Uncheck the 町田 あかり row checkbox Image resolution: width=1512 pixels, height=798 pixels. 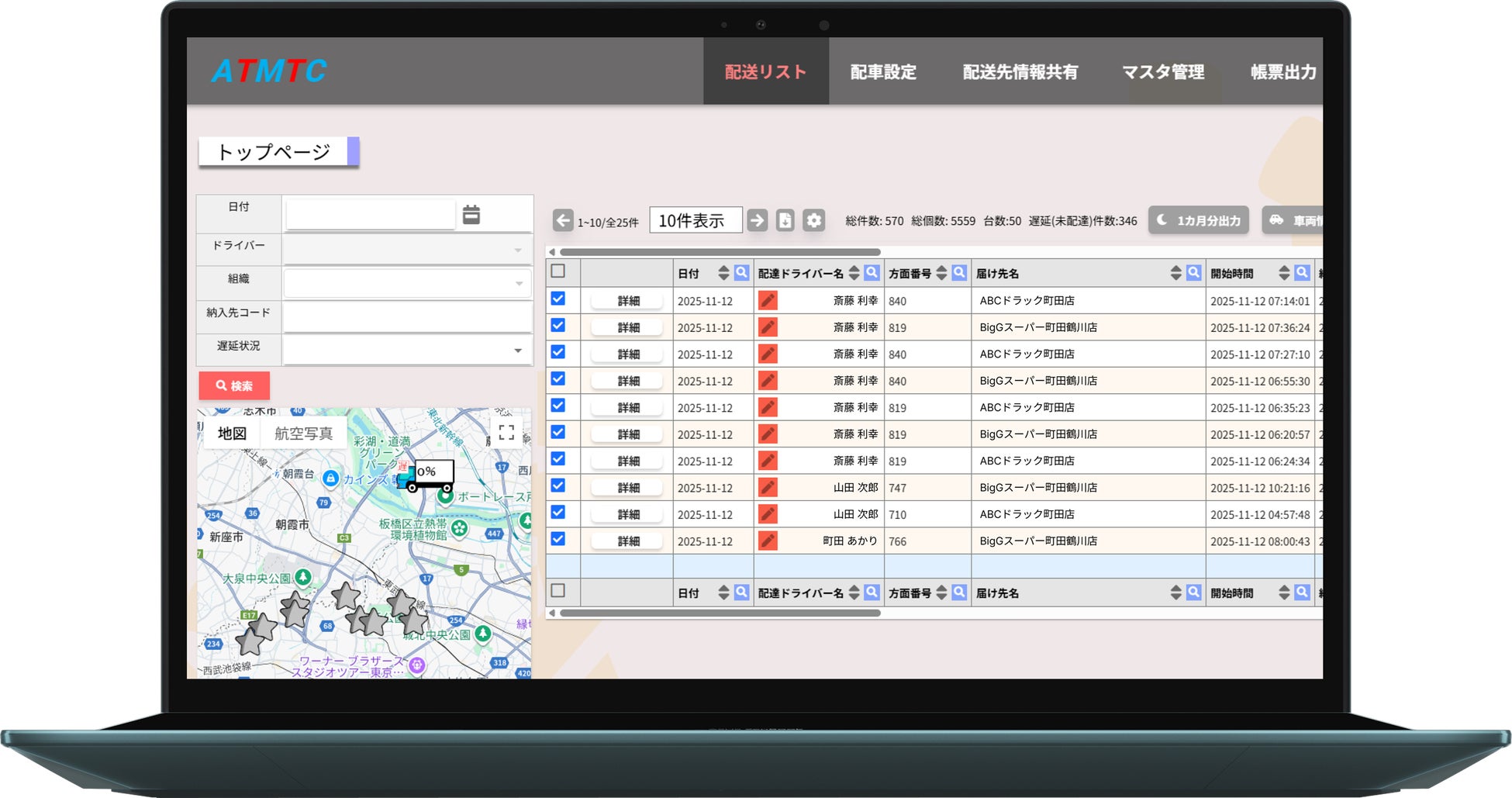(558, 539)
